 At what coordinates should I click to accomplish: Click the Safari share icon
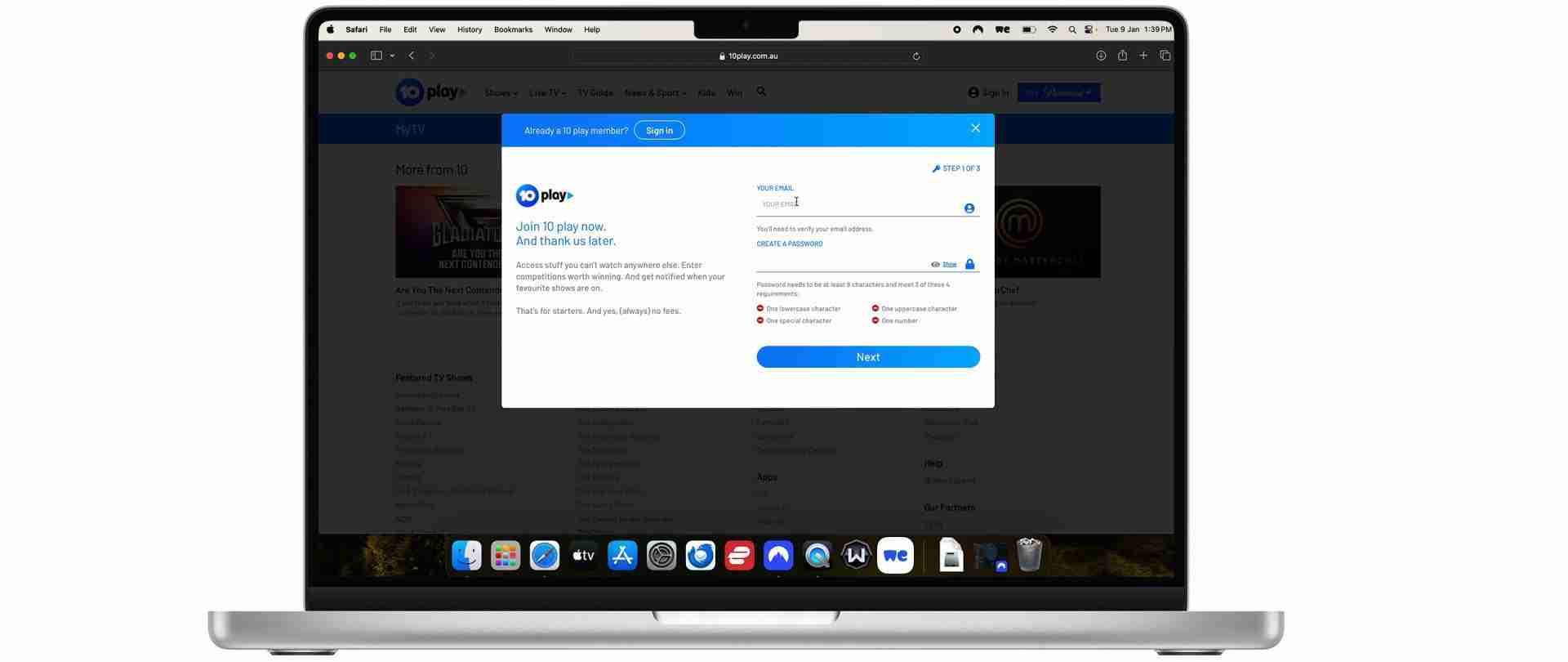tap(1122, 56)
